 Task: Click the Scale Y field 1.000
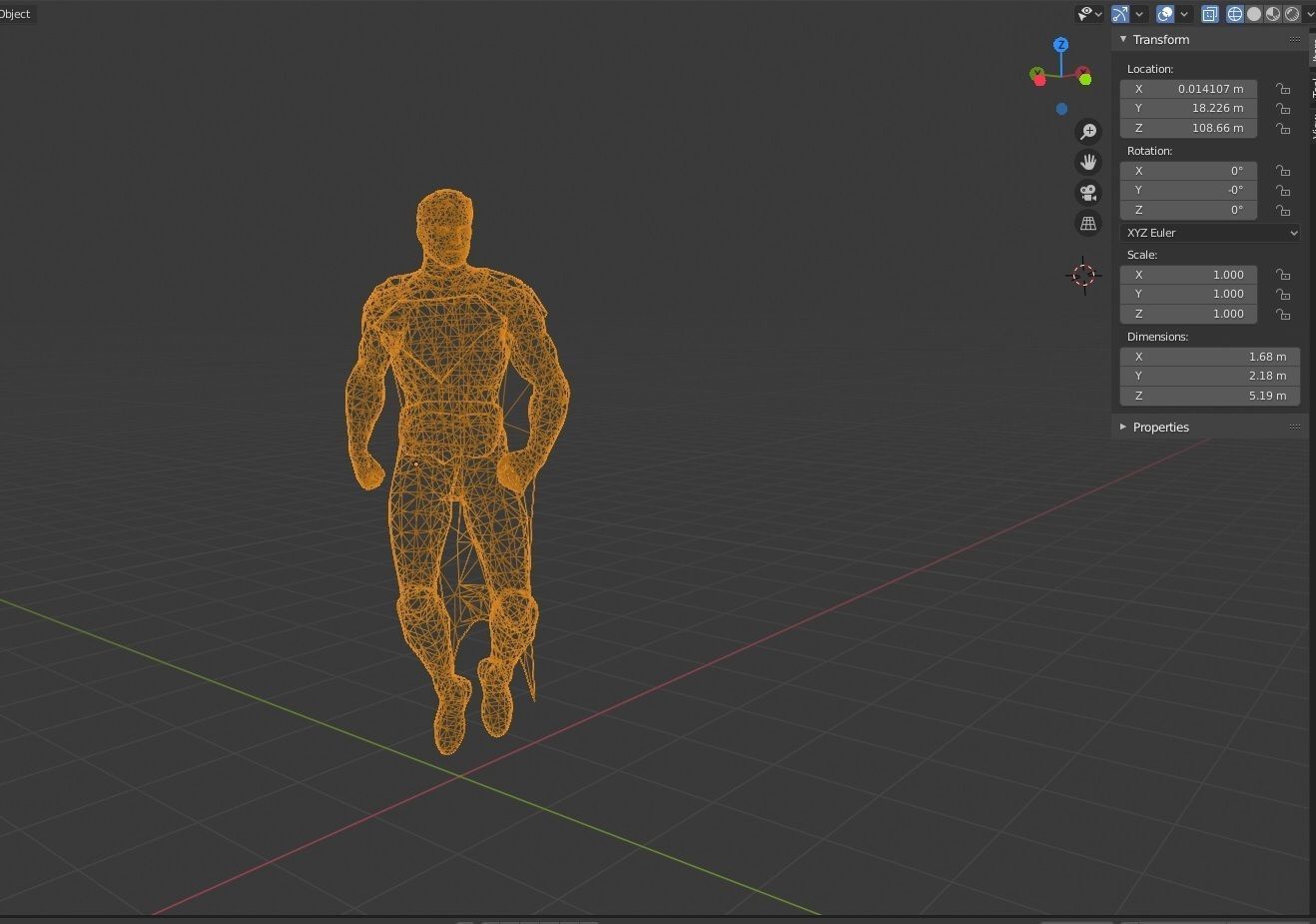click(1188, 294)
